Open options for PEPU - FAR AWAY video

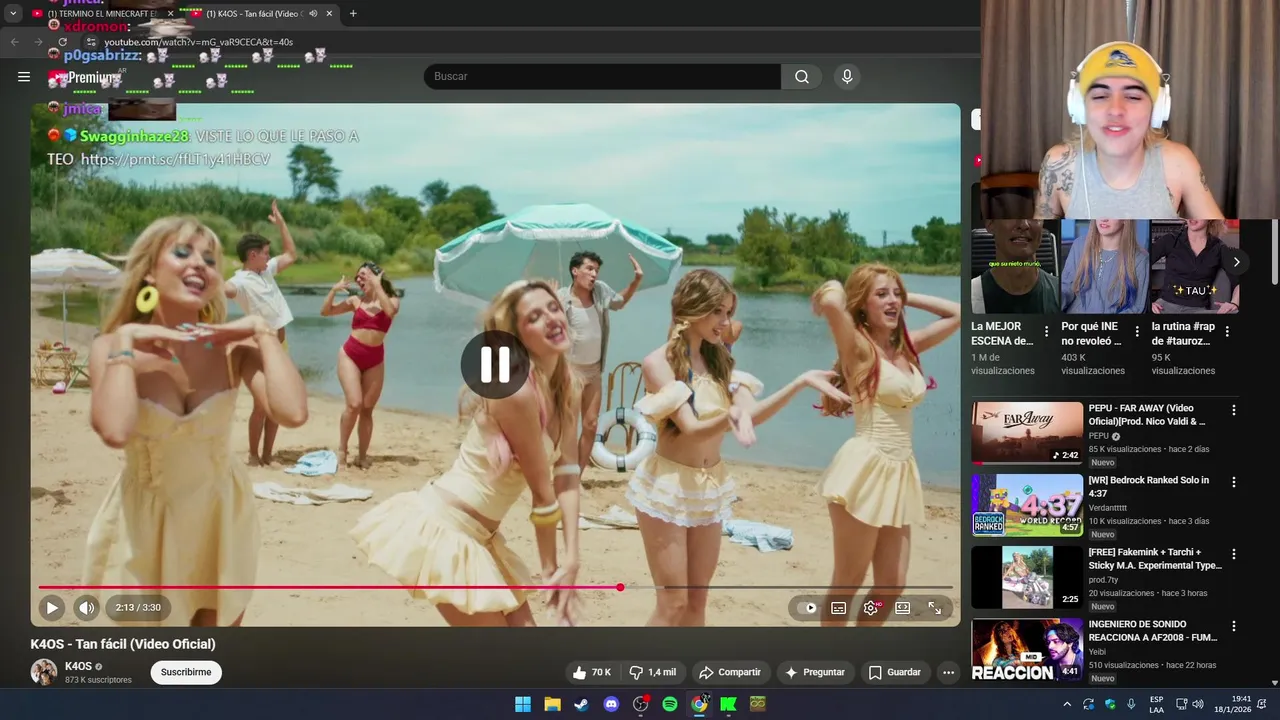click(1233, 410)
